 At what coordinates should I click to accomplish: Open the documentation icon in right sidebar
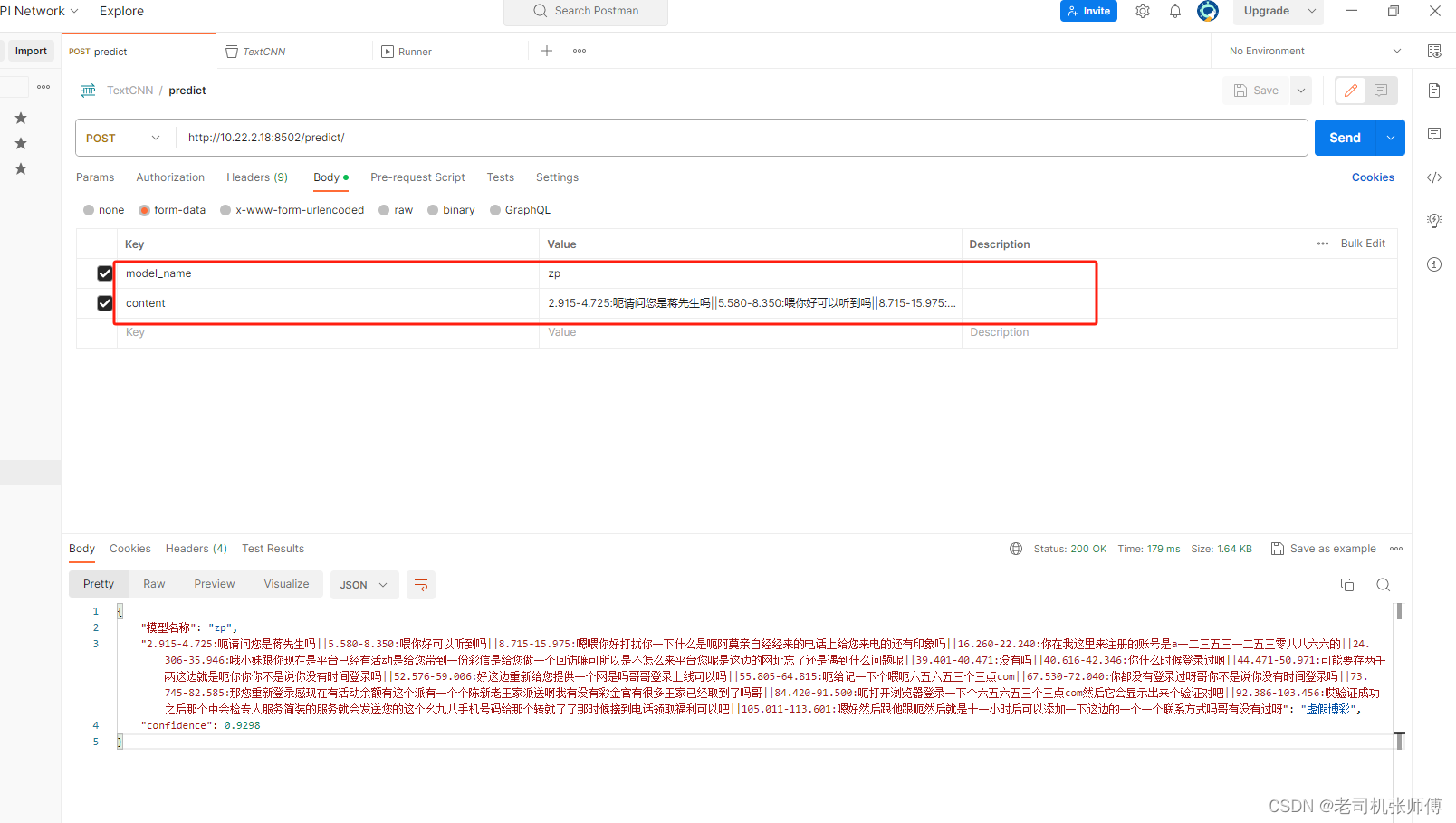(1434, 91)
